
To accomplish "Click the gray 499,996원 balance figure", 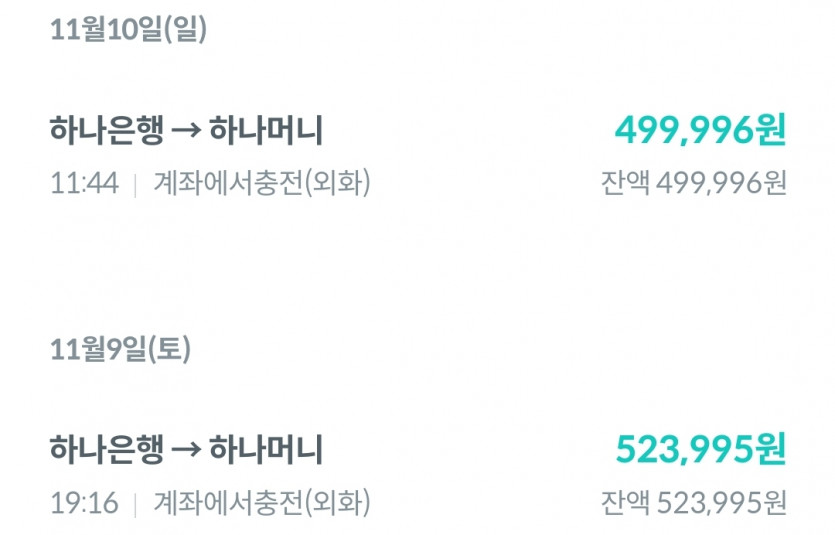I will click(x=721, y=184).
